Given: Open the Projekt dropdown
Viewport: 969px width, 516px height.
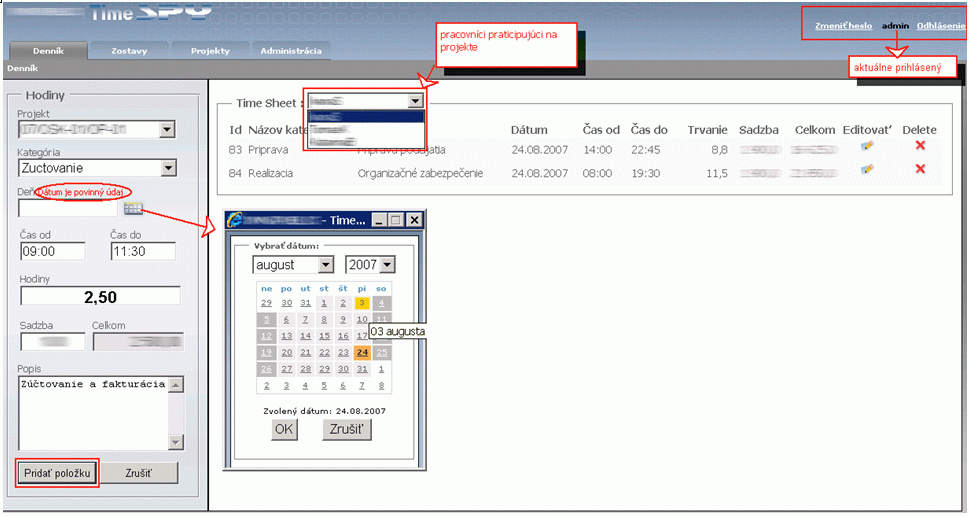Looking at the screenshot, I should pos(167,130).
